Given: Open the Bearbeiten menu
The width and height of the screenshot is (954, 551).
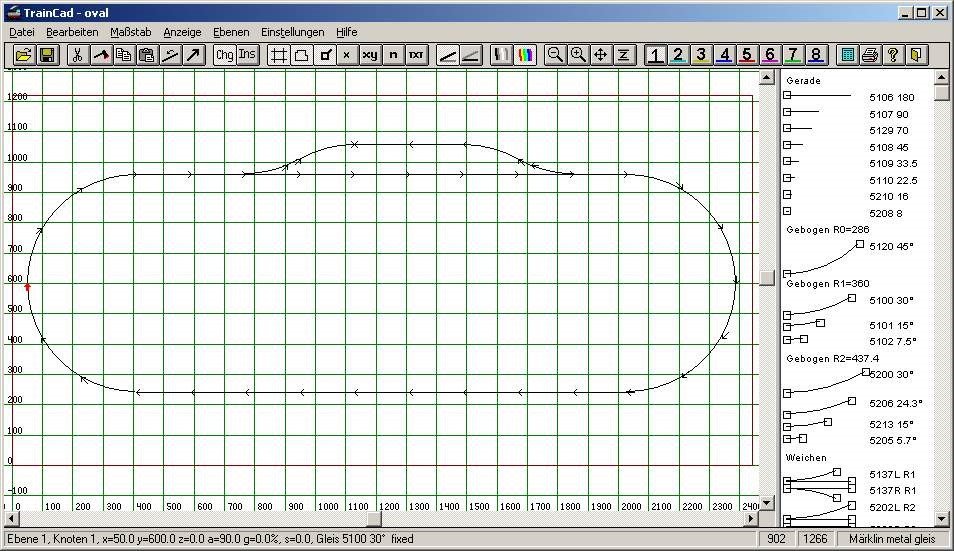Looking at the screenshot, I should click(x=72, y=32).
